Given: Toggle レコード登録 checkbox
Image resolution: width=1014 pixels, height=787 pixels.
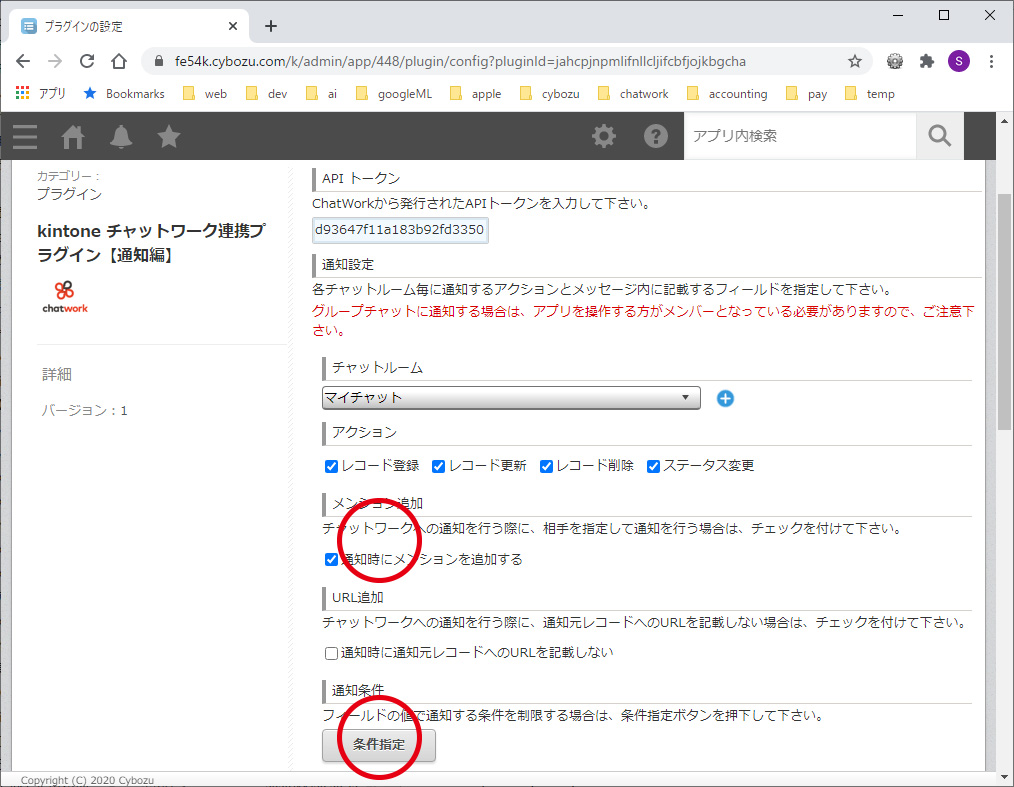Looking at the screenshot, I should pyautogui.click(x=331, y=466).
